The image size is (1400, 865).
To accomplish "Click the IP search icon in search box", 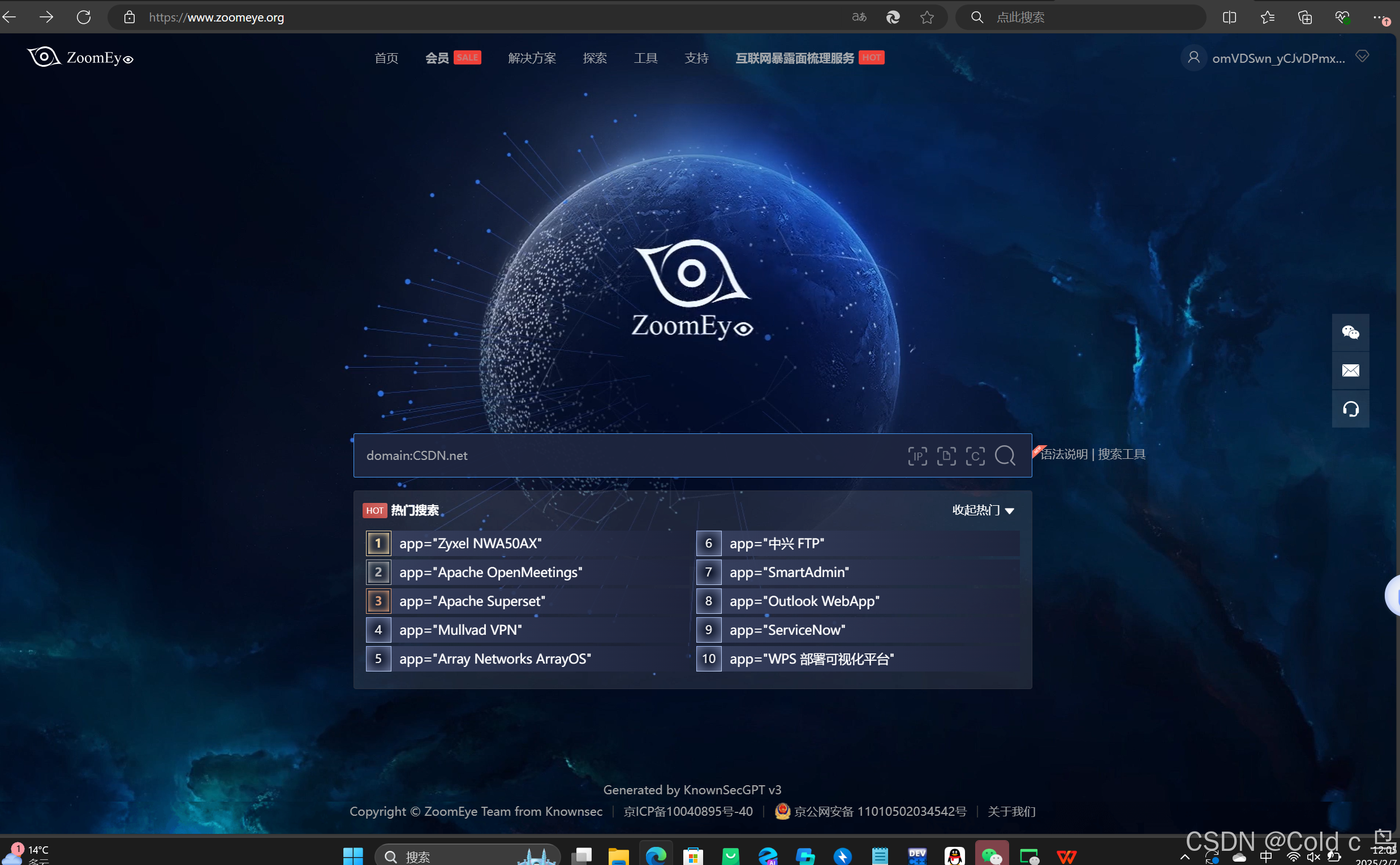I will [917, 456].
